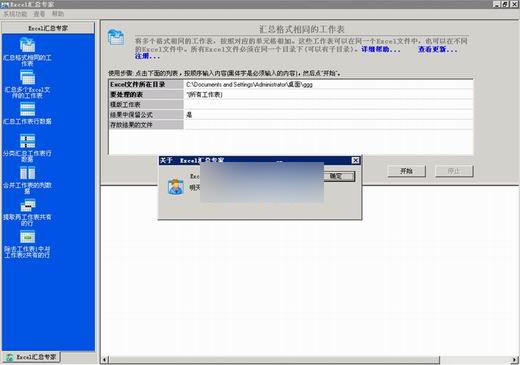Click the Excel汇总专家 sidebar header button
Viewport: 520px width, 365px height.
(48, 28)
